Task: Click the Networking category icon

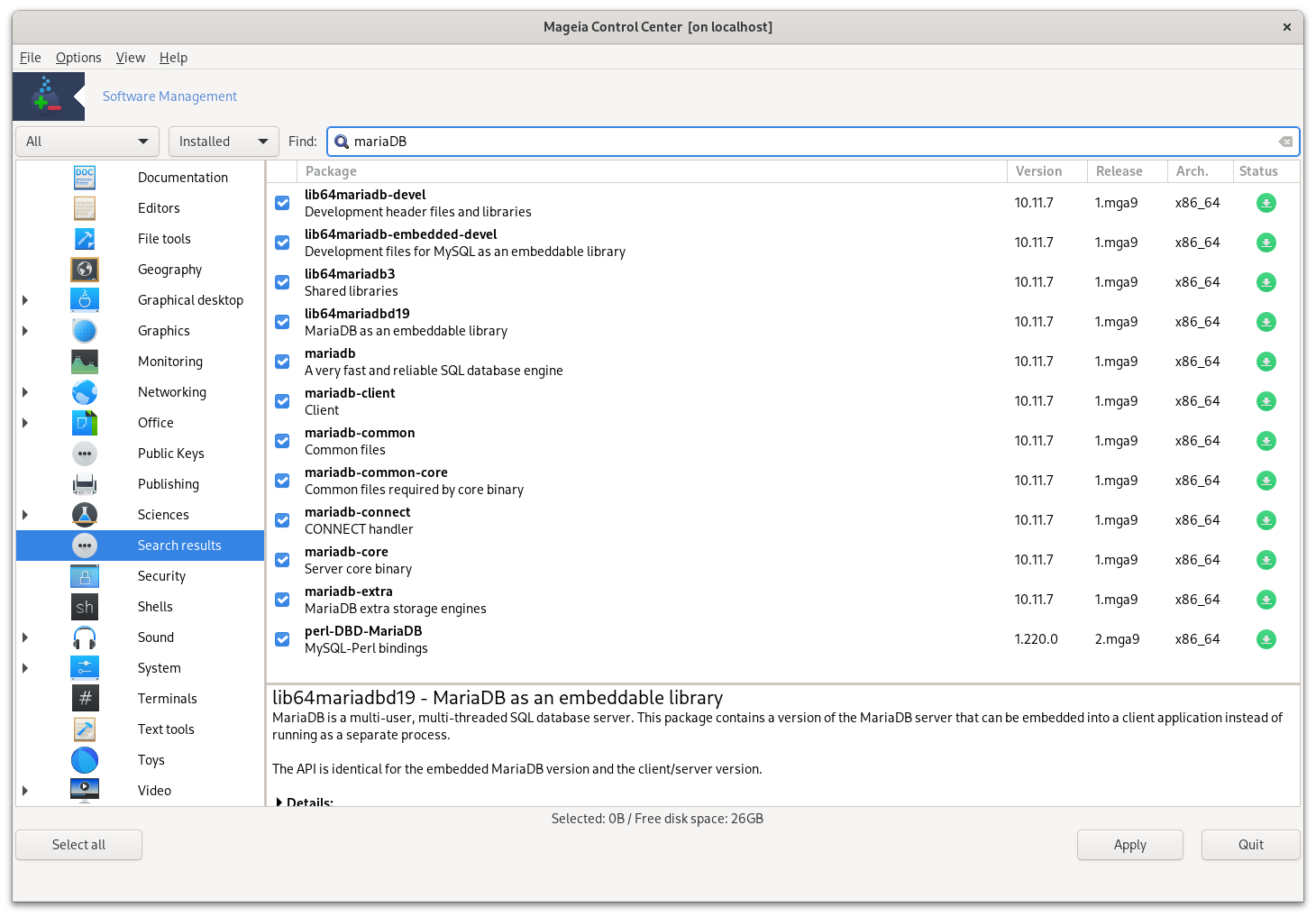Action: 85,392
